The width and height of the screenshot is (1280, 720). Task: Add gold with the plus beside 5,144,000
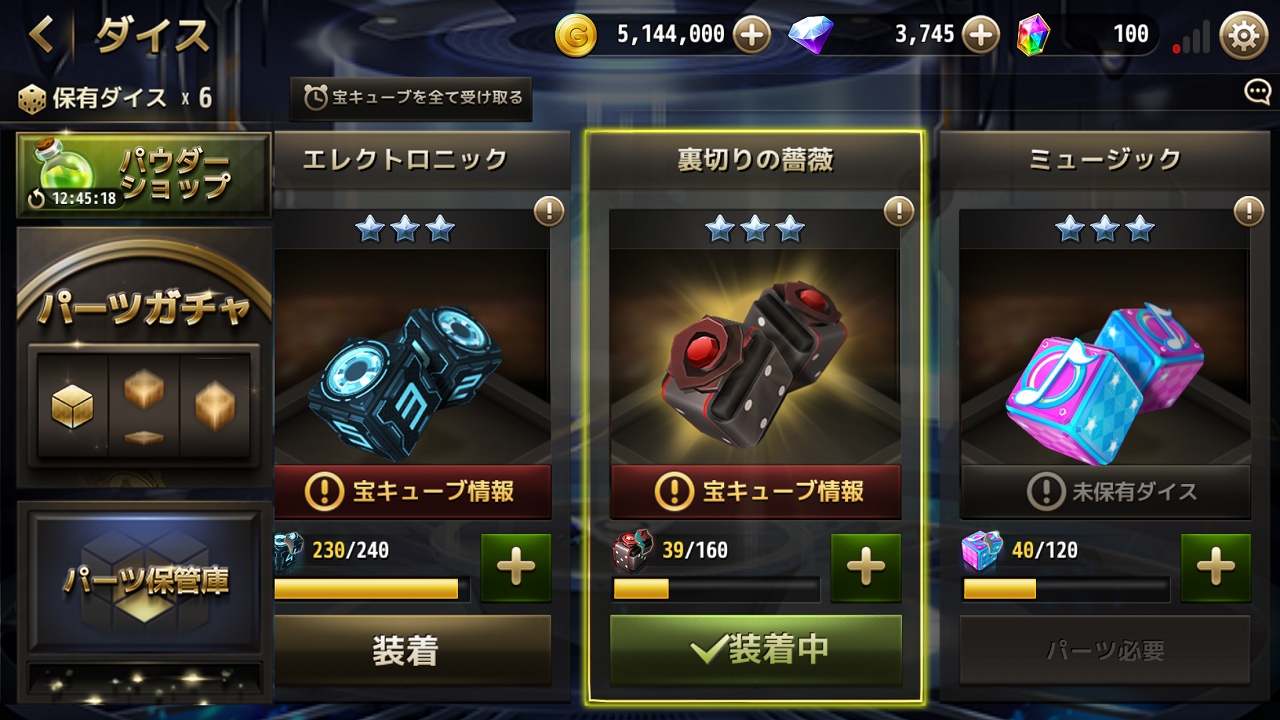[752, 36]
